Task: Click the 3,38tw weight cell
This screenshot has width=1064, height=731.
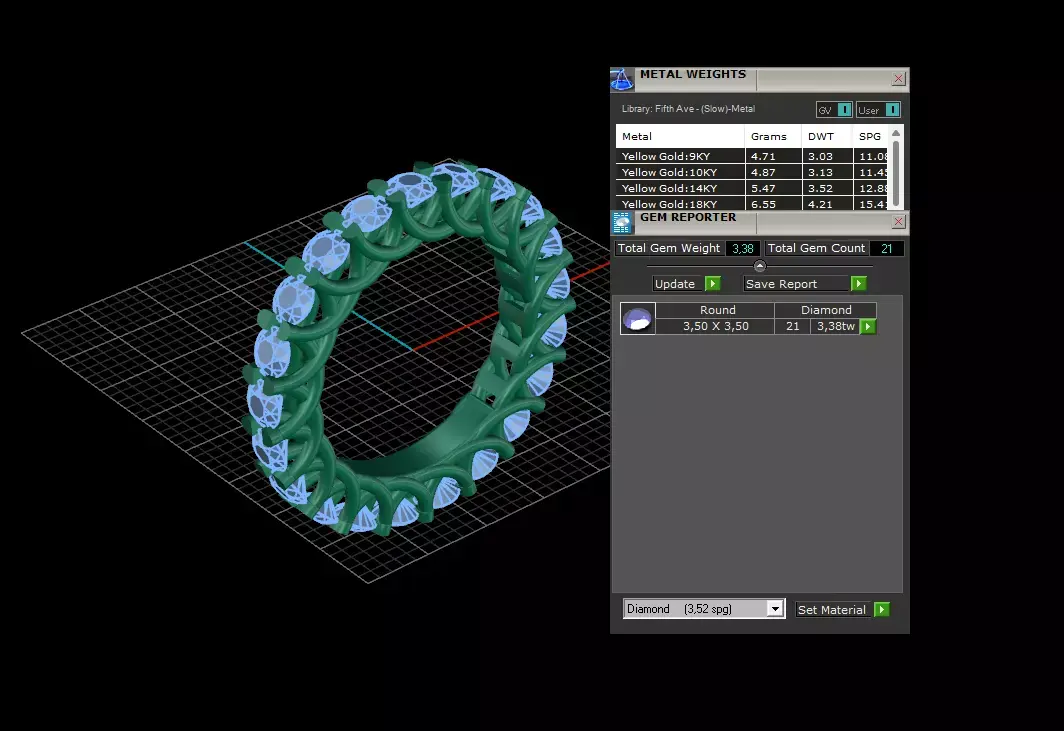Action: 836,326
